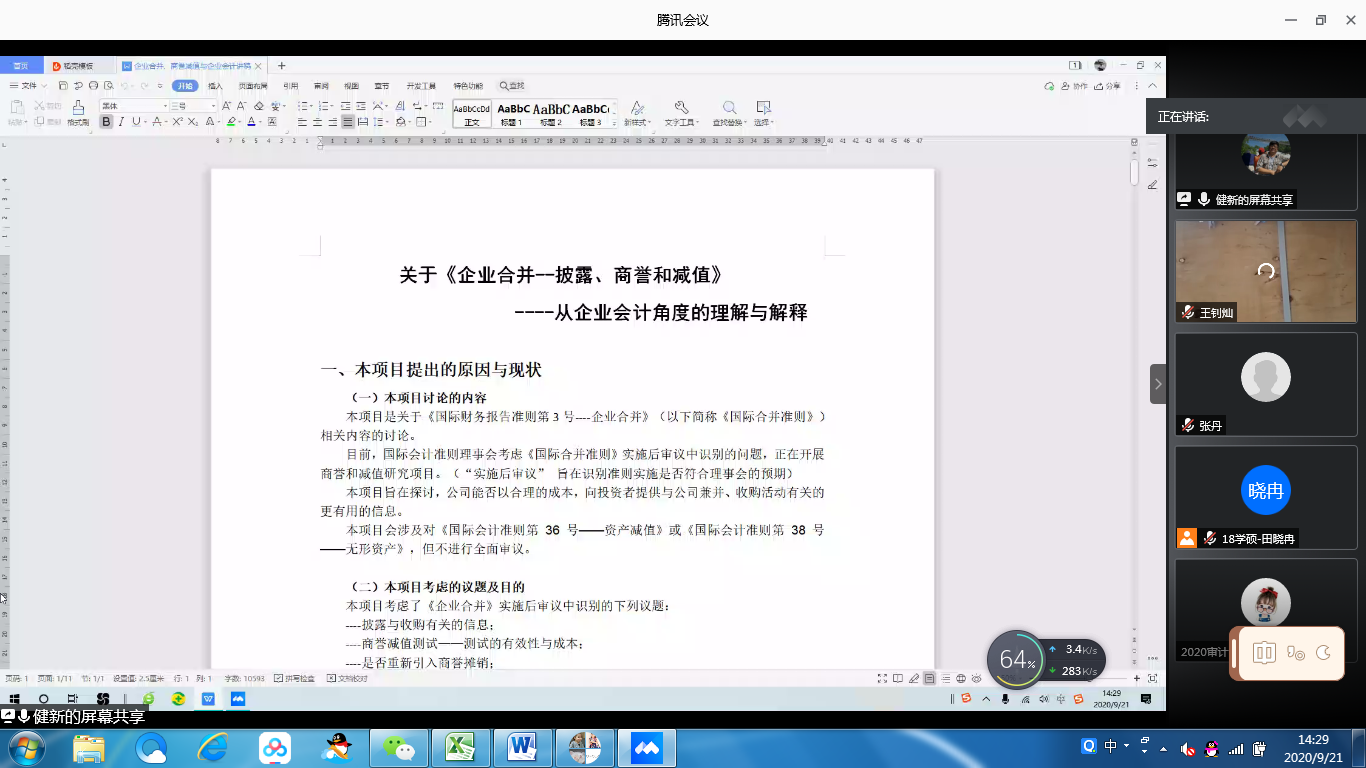Open WeChat from the Windows taskbar
The image size is (1366, 768).
point(400,747)
